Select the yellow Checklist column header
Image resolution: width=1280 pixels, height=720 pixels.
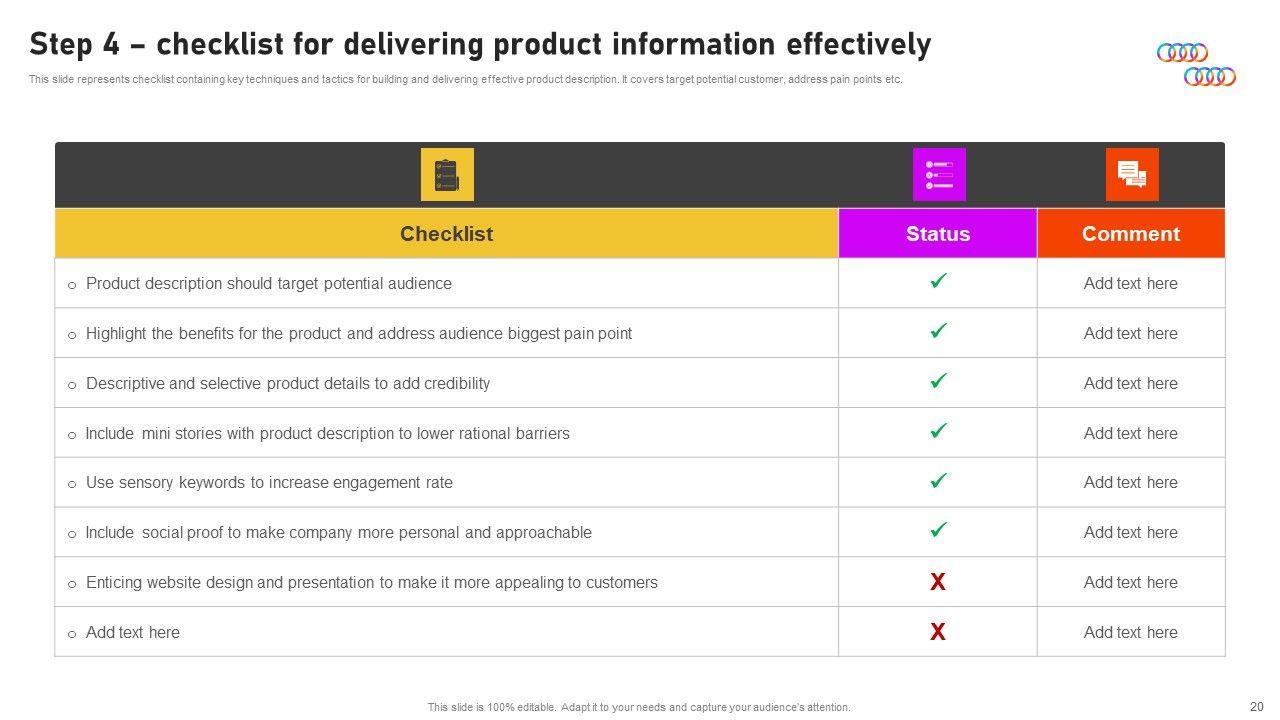(446, 234)
